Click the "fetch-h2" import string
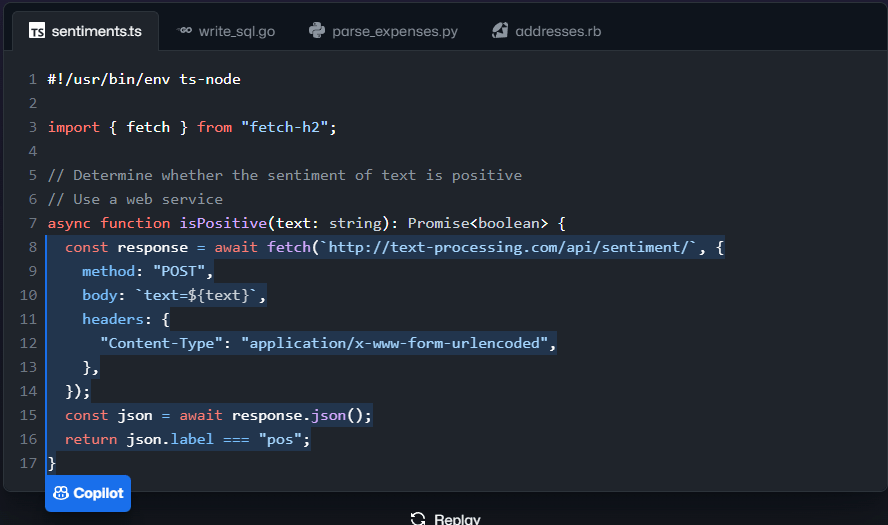This screenshot has height=525, width=888. click(x=284, y=127)
